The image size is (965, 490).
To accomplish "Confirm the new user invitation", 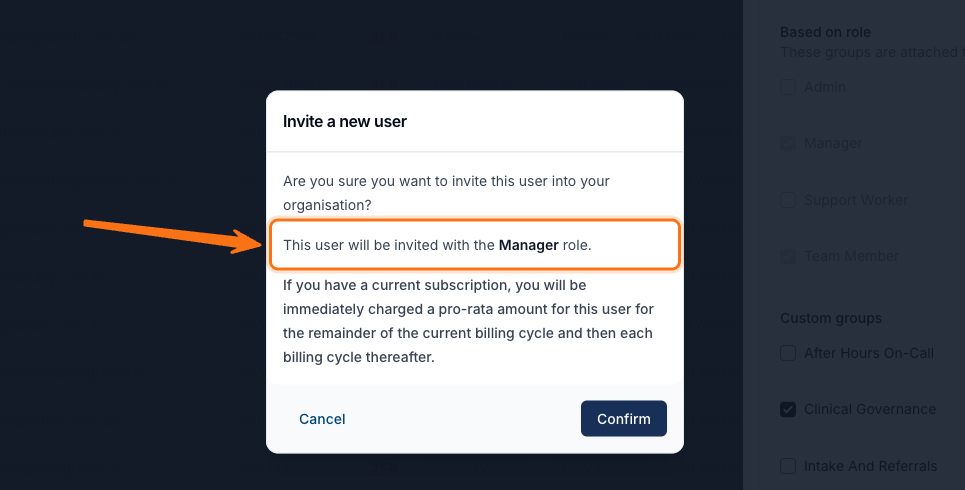I will click(x=623, y=419).
